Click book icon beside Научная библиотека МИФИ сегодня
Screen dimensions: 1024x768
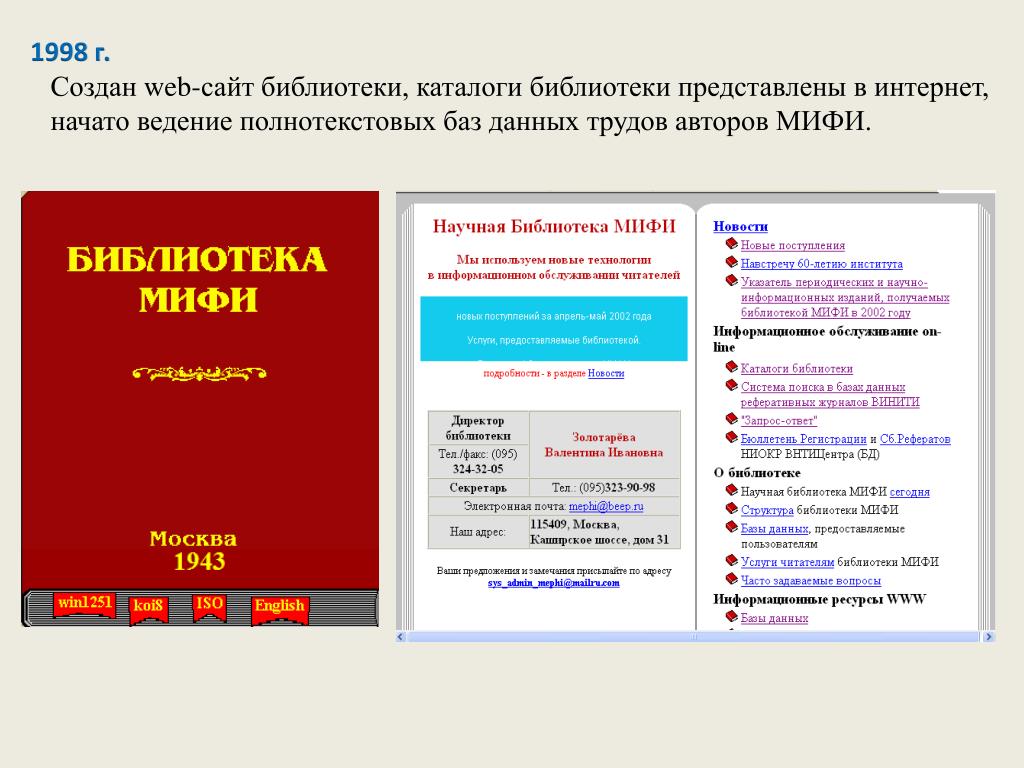coord(731,490)
